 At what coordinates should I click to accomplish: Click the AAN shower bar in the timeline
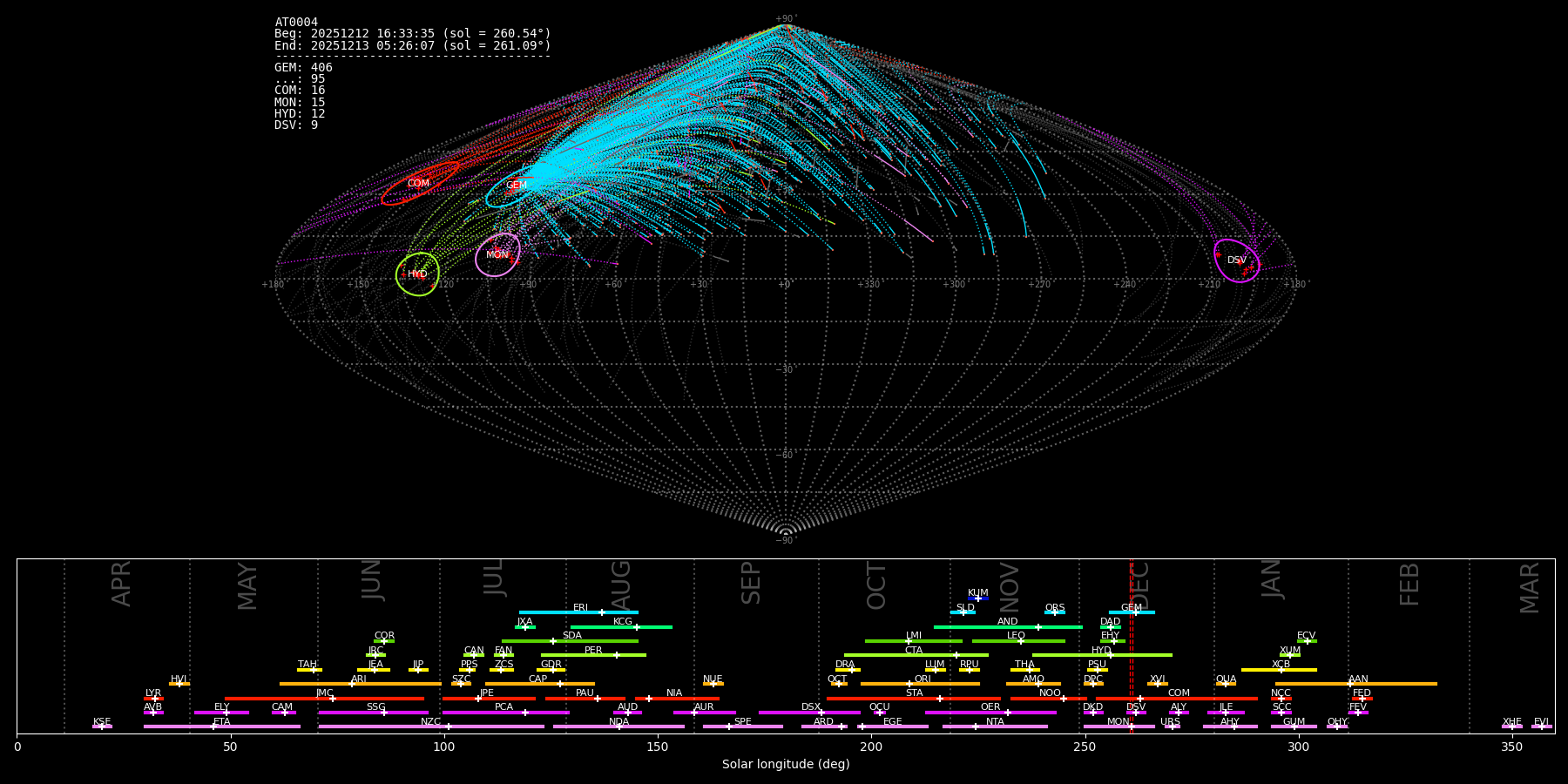tap(1356, 684)
